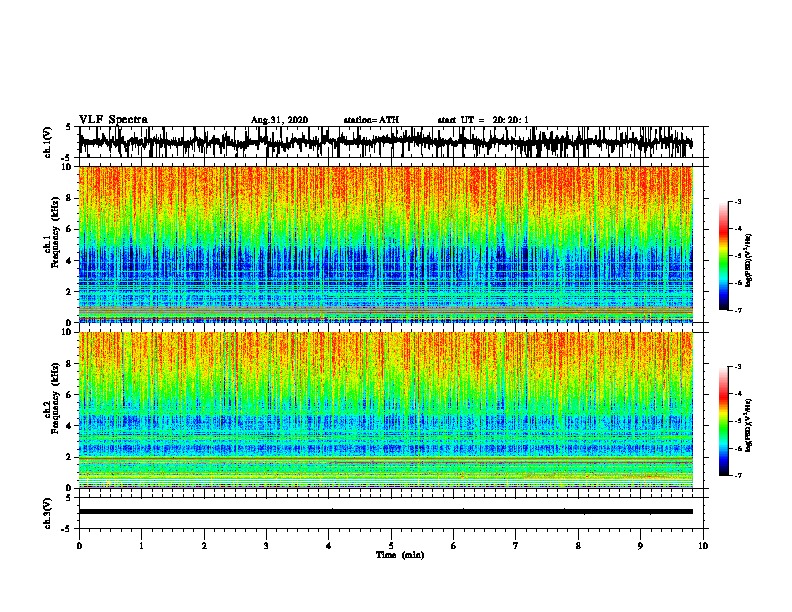Click the Time (min) axis label
The width and height of the screenshot is (792, 612).
point(400,555)
